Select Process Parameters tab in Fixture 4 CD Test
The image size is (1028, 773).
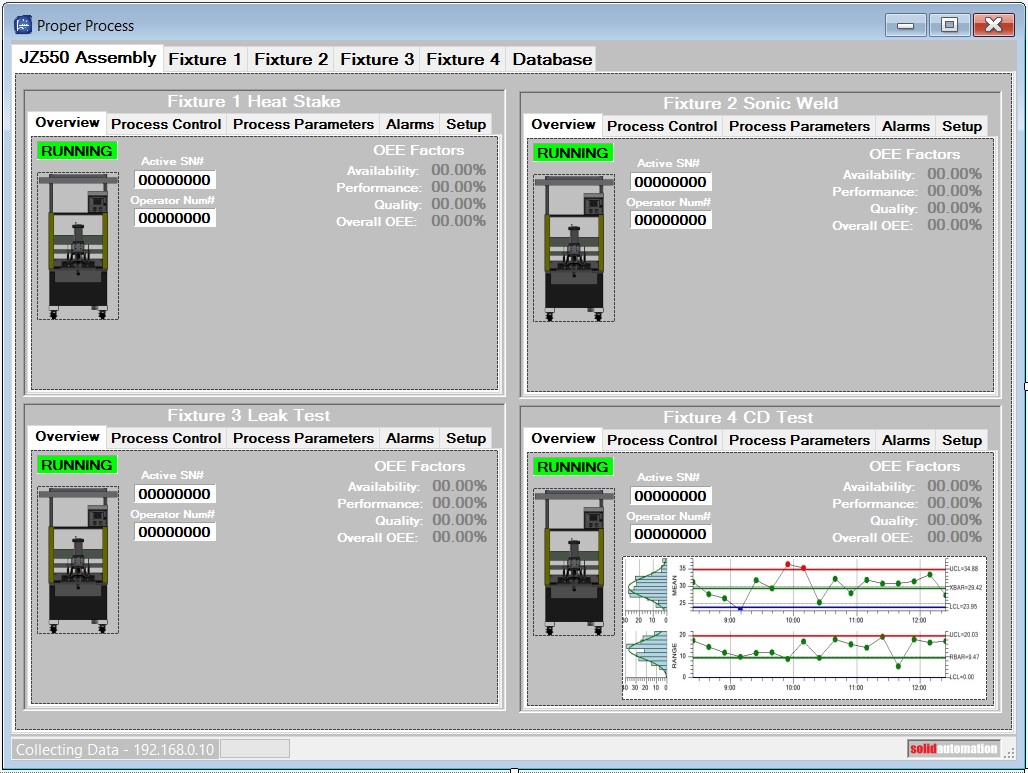click(799, 440)
